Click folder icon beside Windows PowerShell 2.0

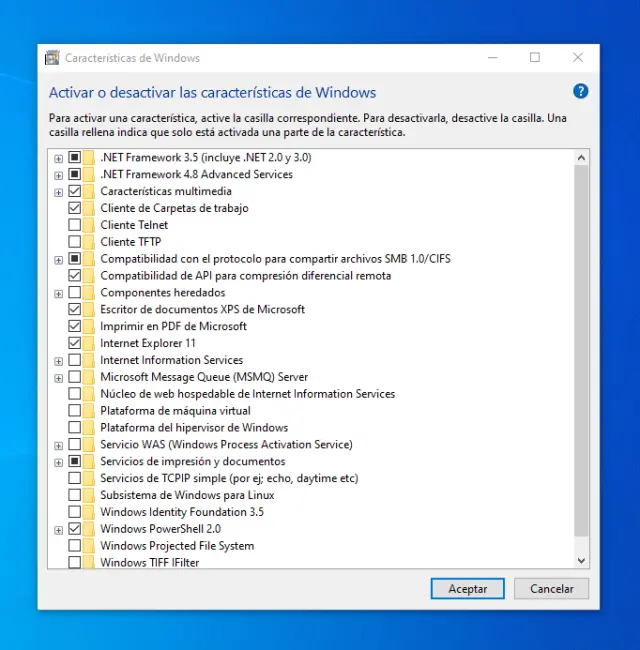89,529
